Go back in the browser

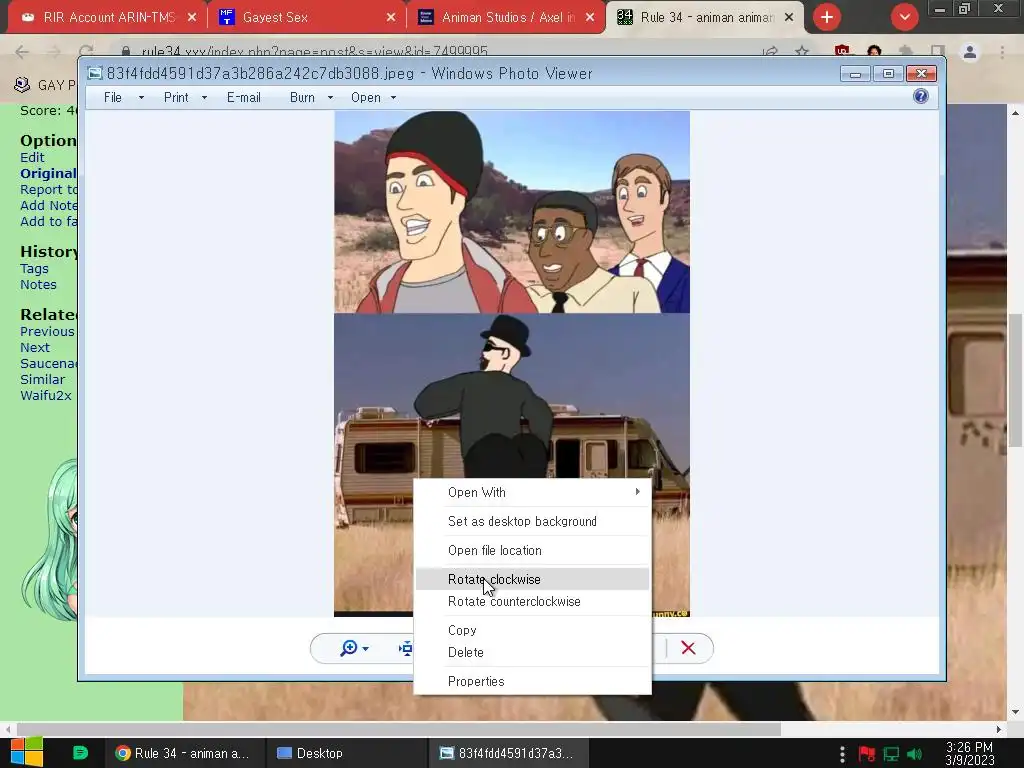tap(22, 52)
